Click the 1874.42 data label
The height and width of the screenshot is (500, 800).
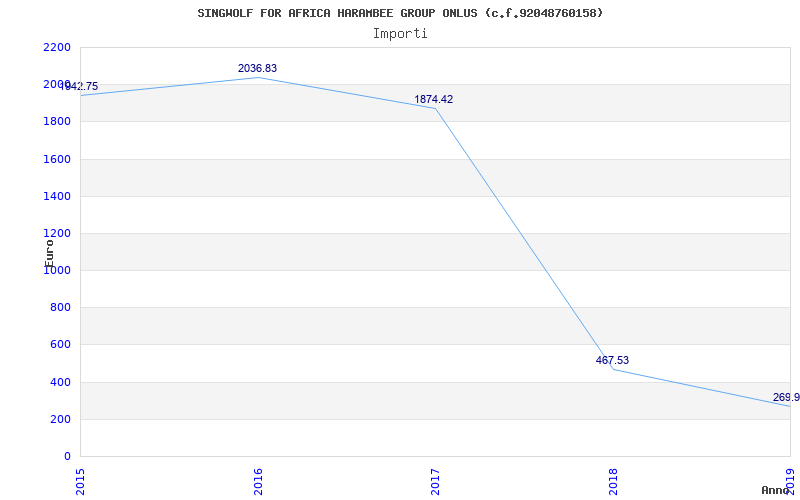point(433,99)
